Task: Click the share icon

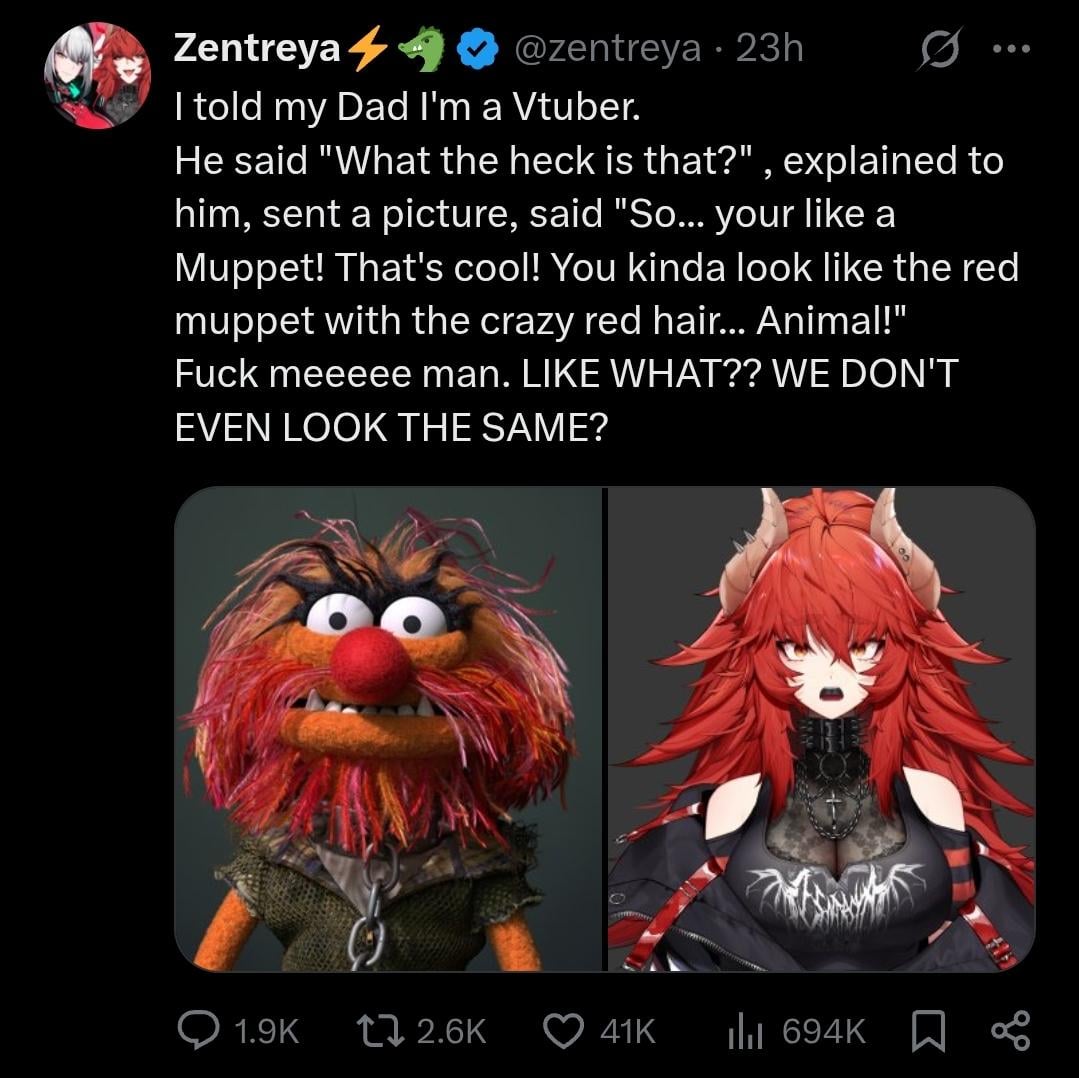Action: pos(1009,1030)
